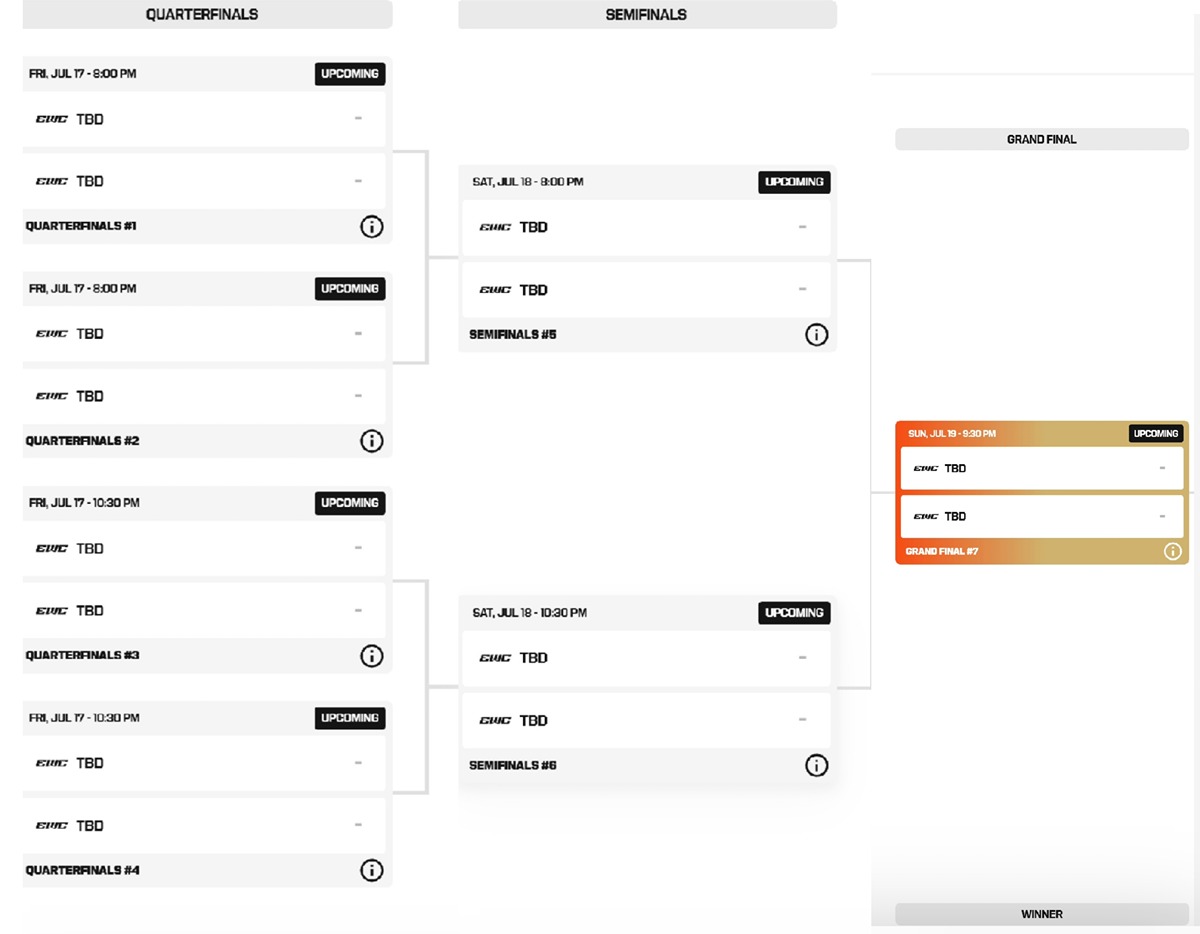Open info icon for Quarterfinals #2
The width and height of the screenshot is (1200, 934).
click(371, 441)
